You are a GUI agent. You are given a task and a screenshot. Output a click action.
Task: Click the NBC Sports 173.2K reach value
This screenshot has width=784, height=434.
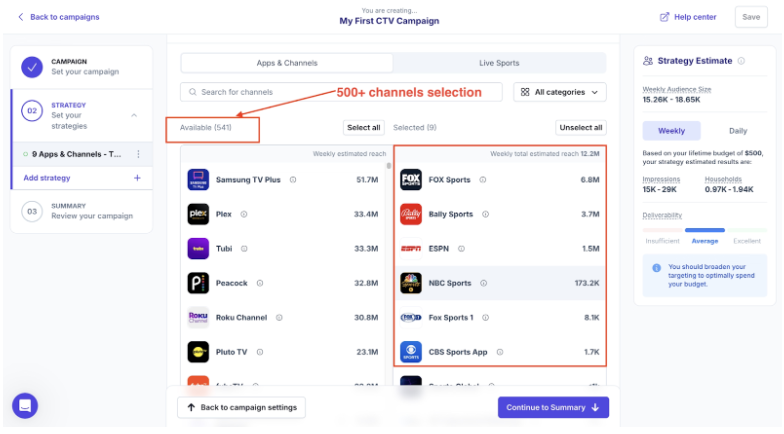[586, 283]
